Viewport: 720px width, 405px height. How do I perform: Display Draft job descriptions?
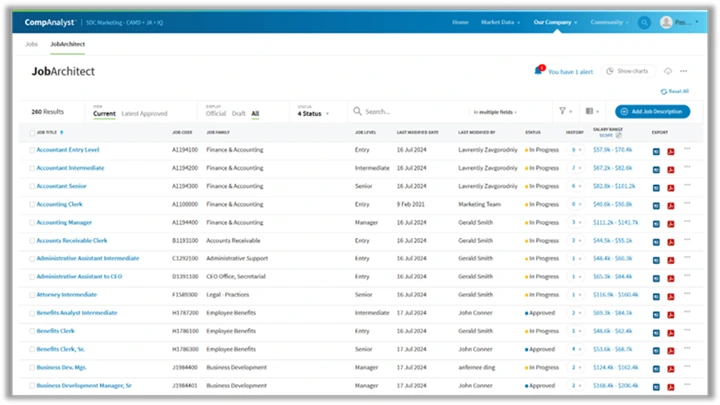(x=238, y=113)
